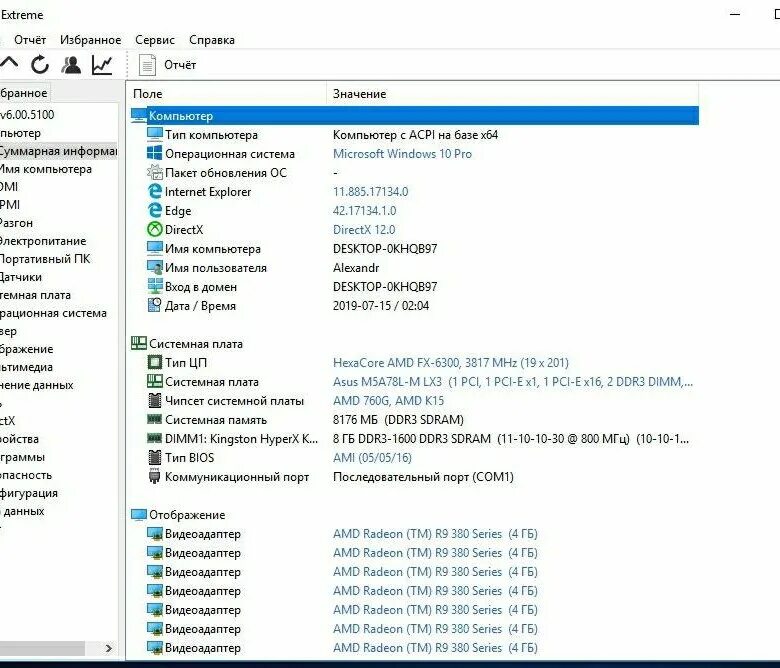Click the Системная плата group header icon
The width and height of the screenshot is (780, 668).
click(x=139, y=343)
